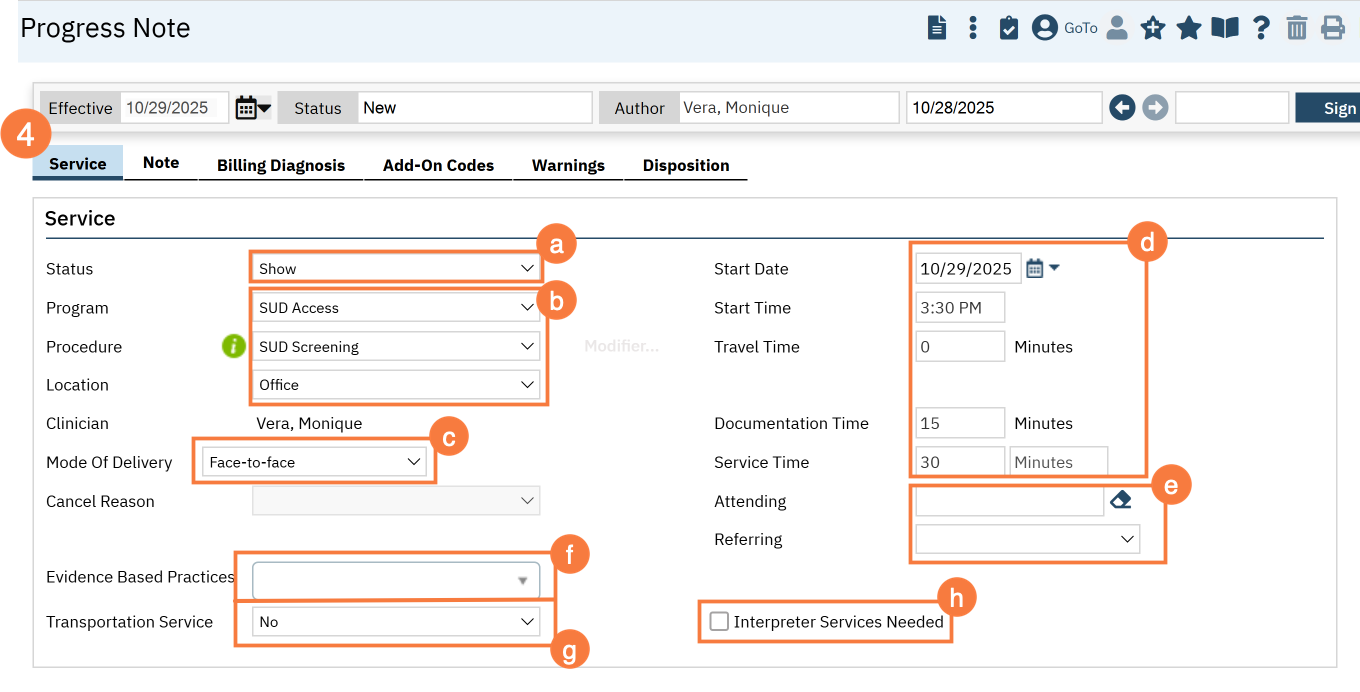This screenshot has width=1360, height=692.
Task: Click the clipboard checkmark icon
Action: click(x=1009, y=28)
